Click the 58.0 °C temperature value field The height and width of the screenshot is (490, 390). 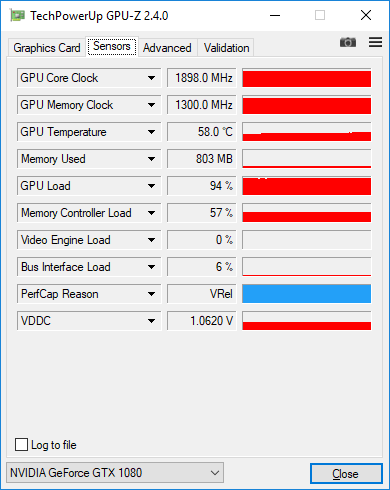201,132
